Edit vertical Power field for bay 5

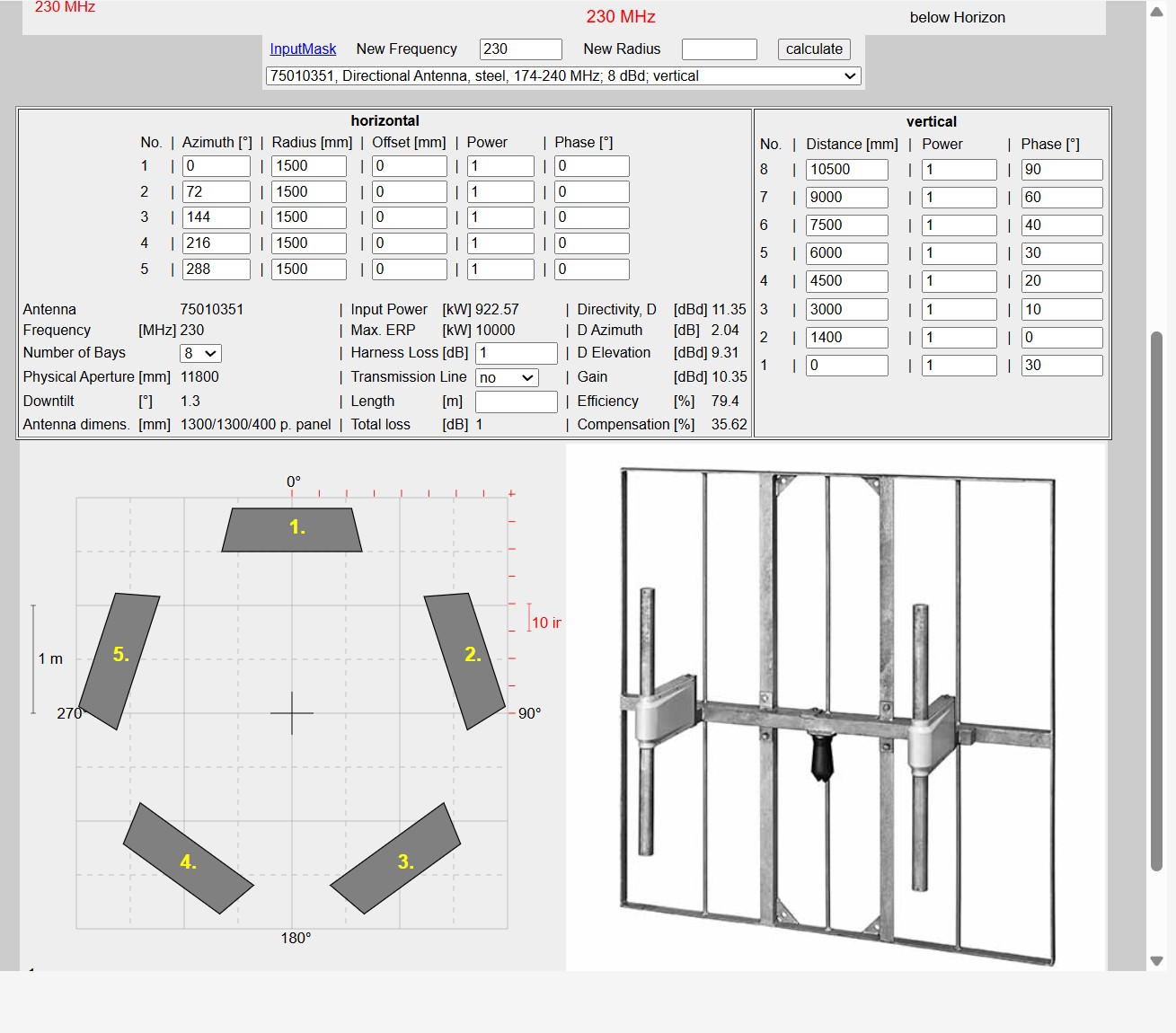pos(959,253)
